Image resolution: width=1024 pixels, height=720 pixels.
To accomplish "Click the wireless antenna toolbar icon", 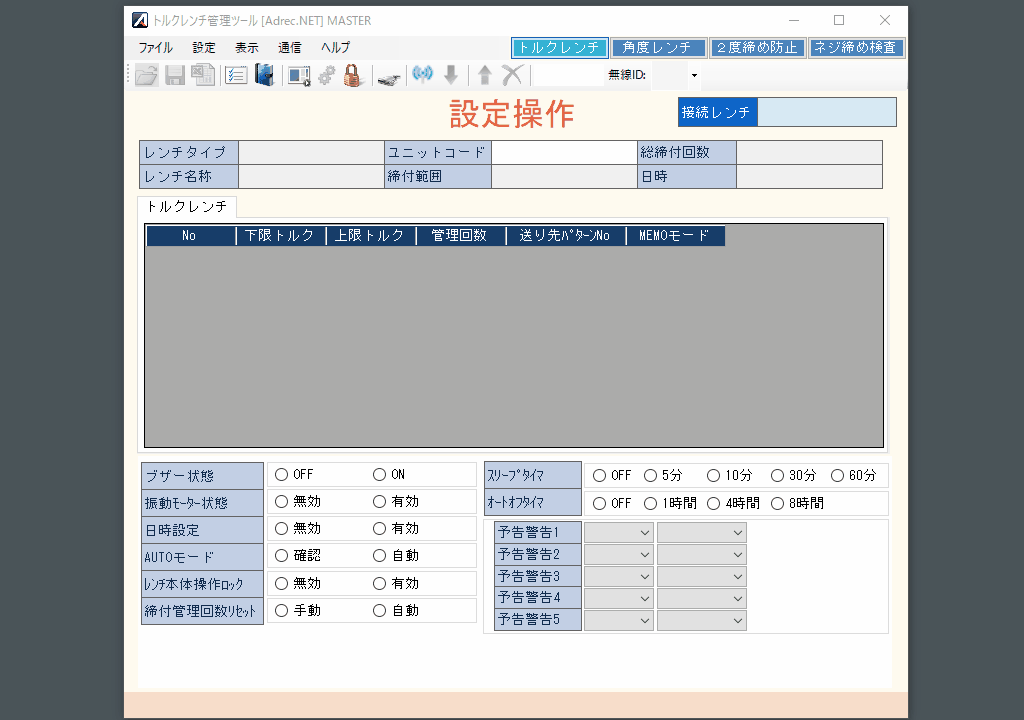I will point(423,74).
